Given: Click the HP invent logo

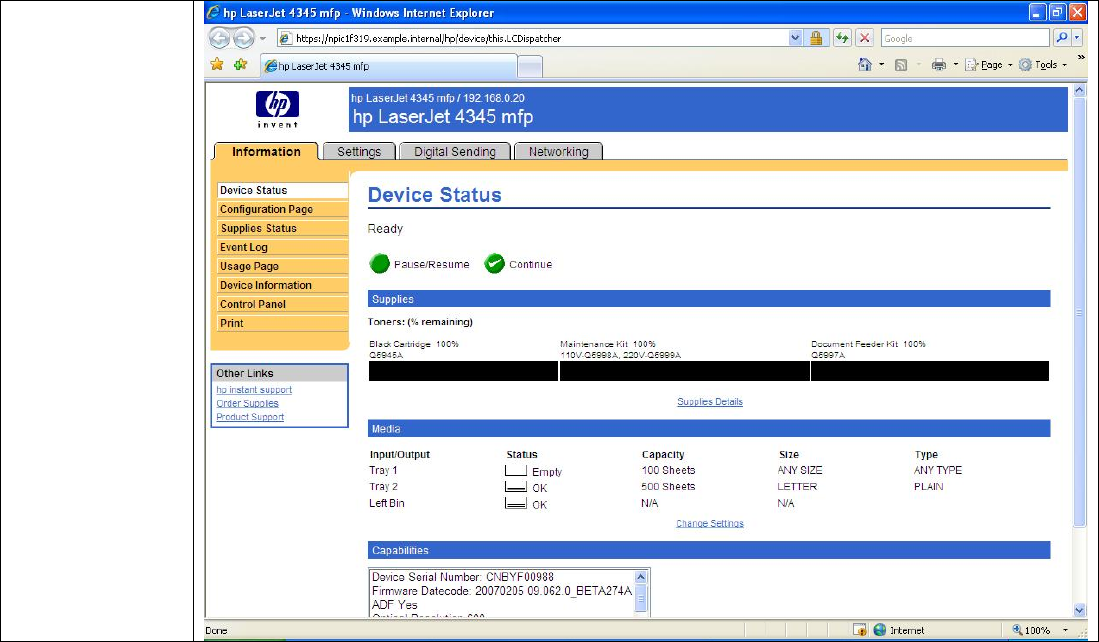Looking at the screenshot, I should 278,109.
